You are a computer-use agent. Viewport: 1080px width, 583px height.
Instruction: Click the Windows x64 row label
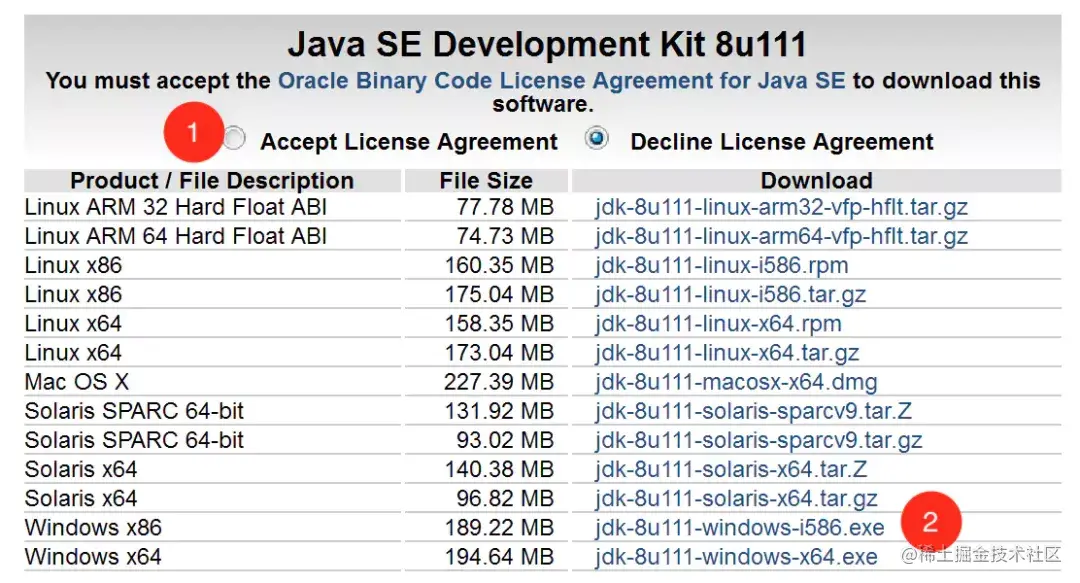click(93, 557)
